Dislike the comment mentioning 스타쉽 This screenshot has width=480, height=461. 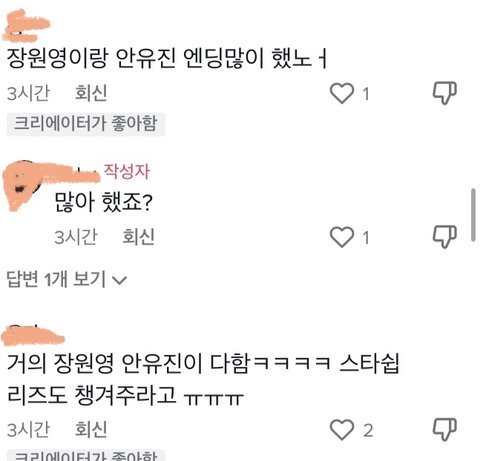pos(444,430)
